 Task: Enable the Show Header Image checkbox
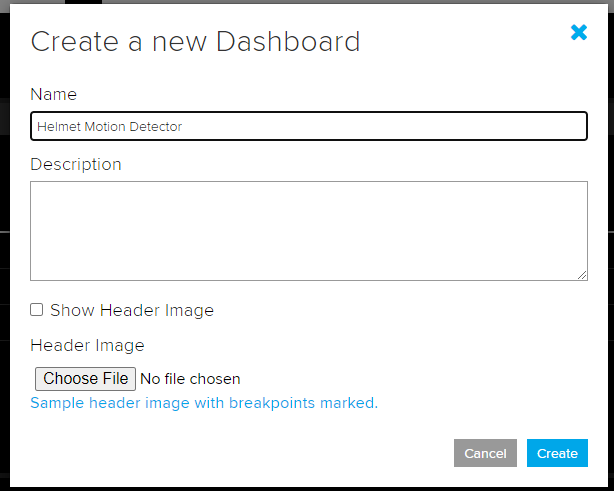pyautogui.click(x=37, y=310)
